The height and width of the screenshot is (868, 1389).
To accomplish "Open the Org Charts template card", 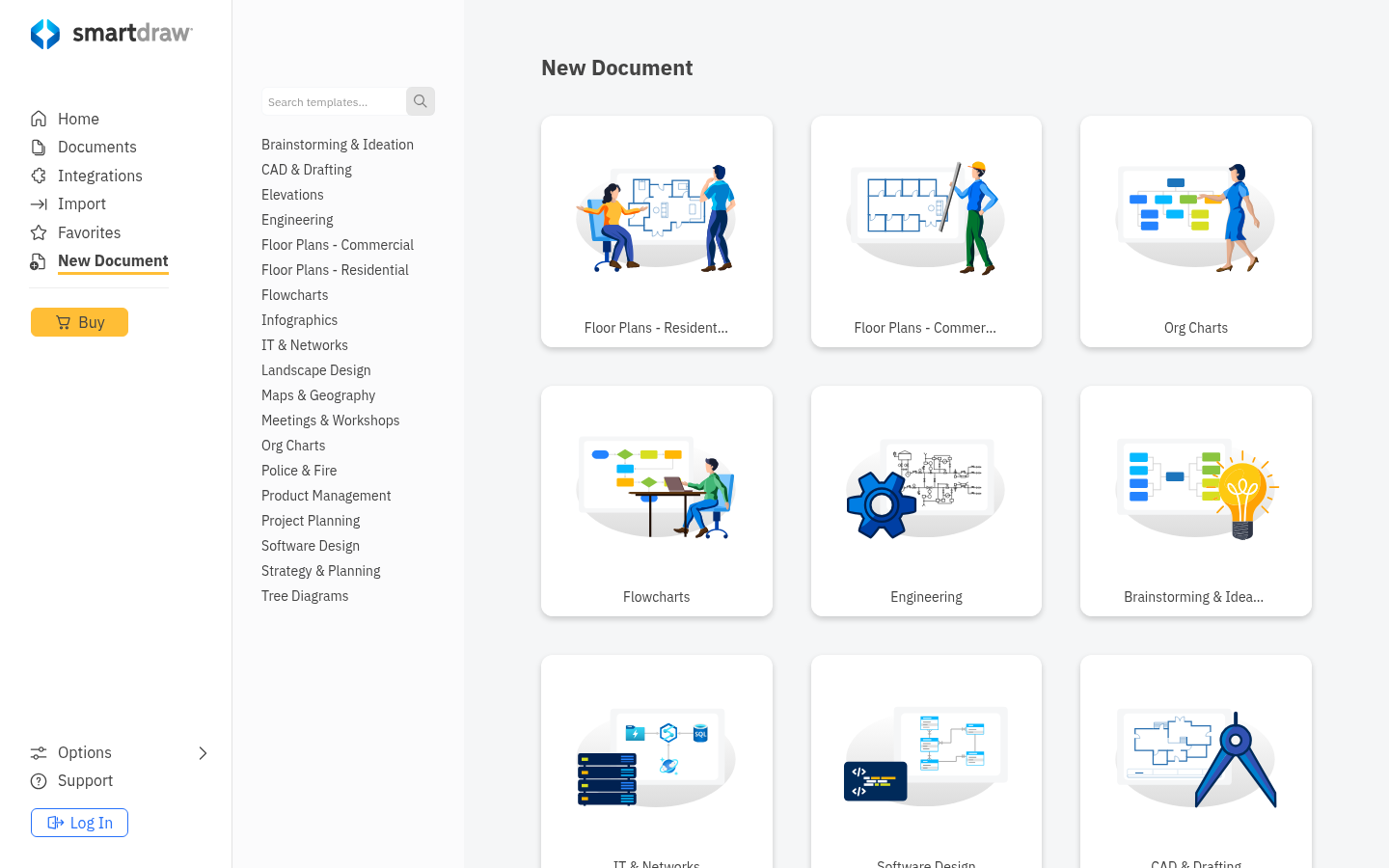I will [x=1196, y=231].
